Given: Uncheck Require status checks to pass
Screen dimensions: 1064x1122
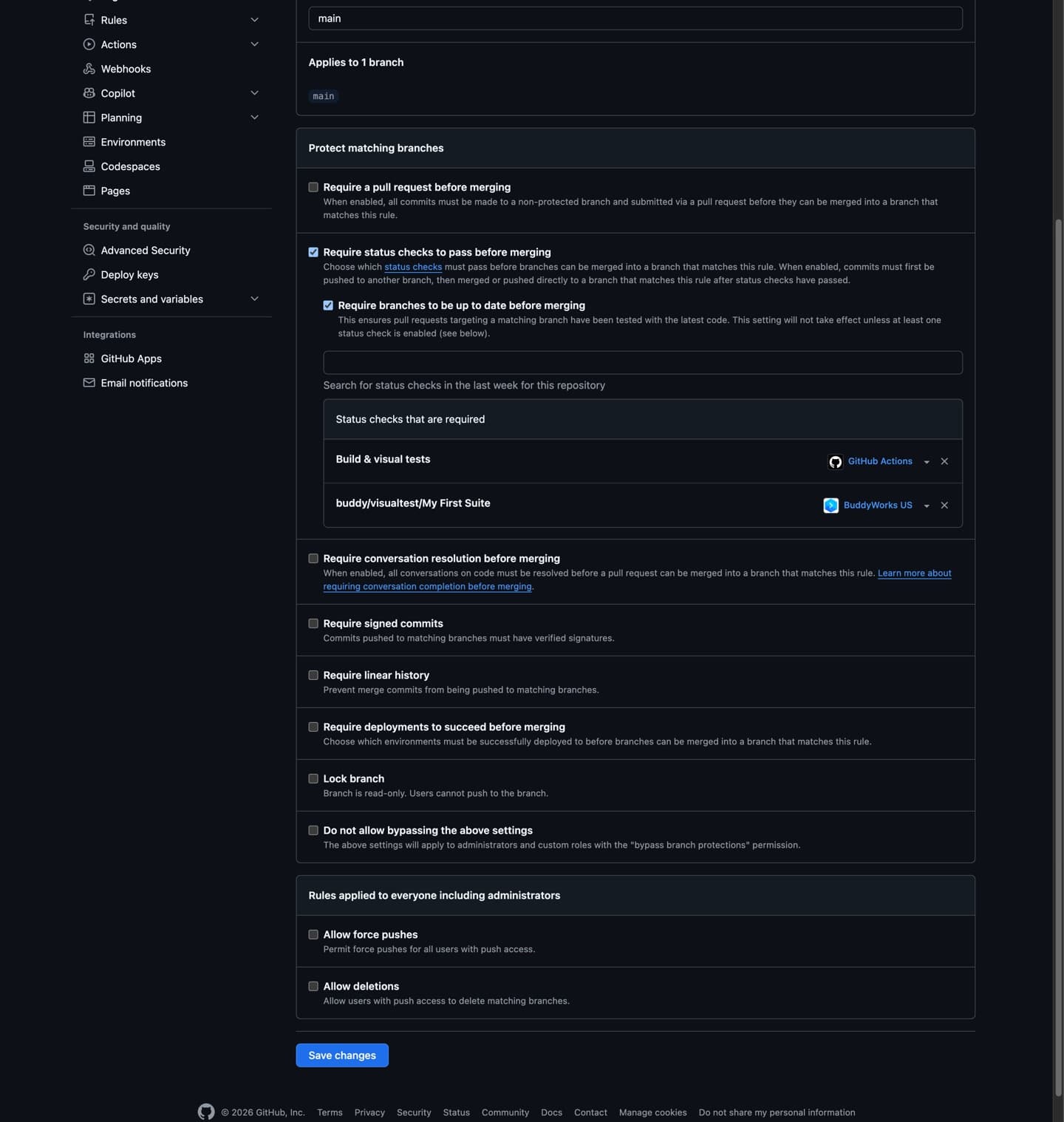Looking at the screenshot, I should [x=313, y=253].
